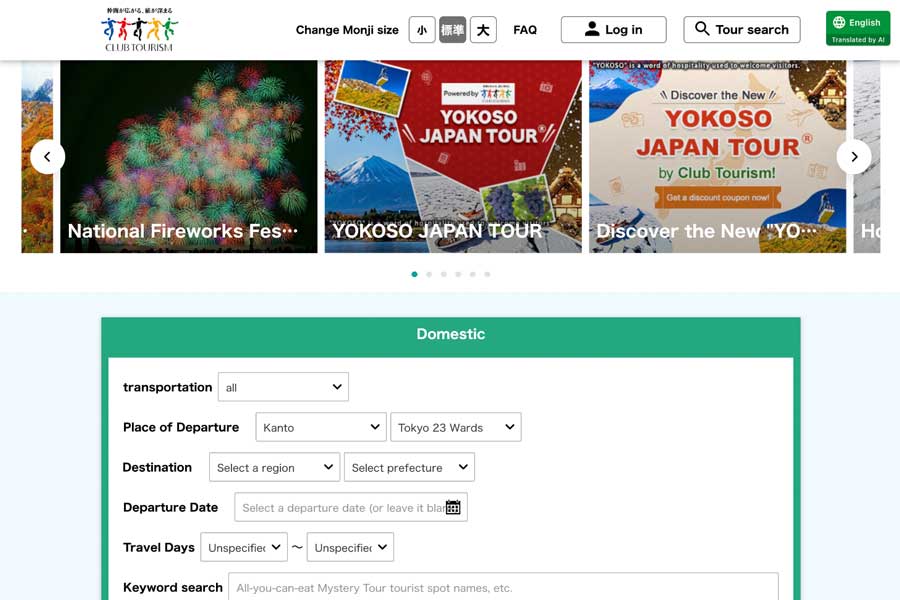
Task: Advance to next carousel slide
Action: pos(854,156)
